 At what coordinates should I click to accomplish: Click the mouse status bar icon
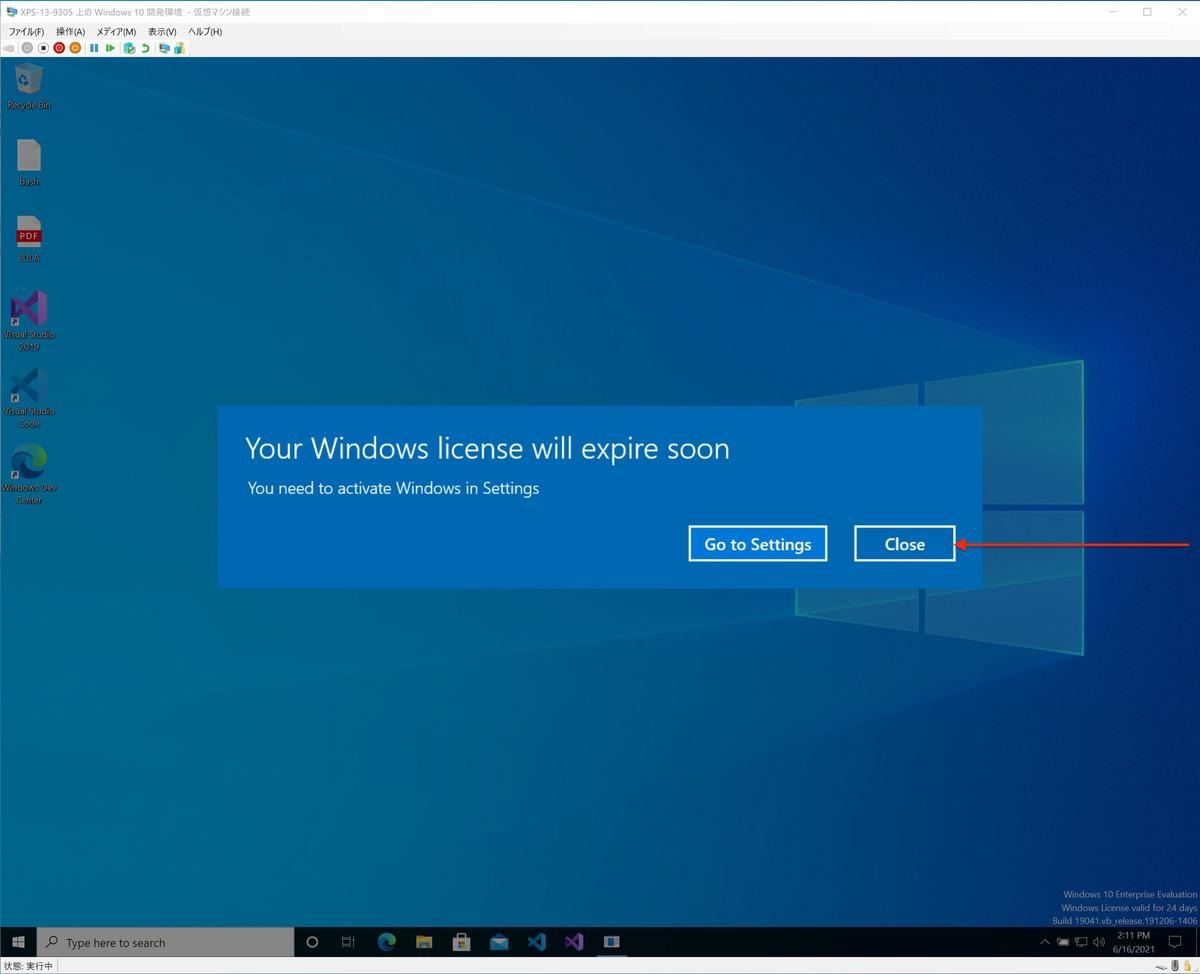tap(1175, 966)
